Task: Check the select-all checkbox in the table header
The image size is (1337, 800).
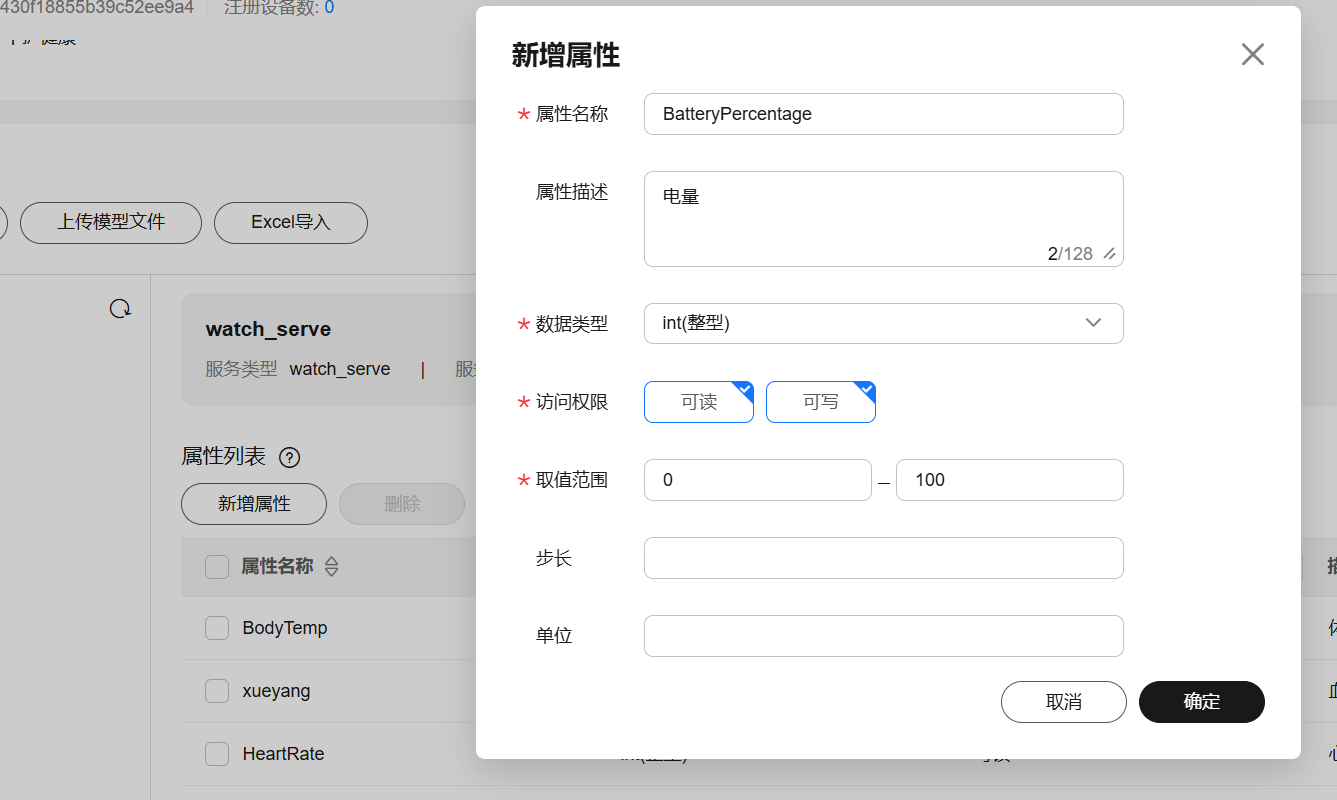Action: [217, 567]
